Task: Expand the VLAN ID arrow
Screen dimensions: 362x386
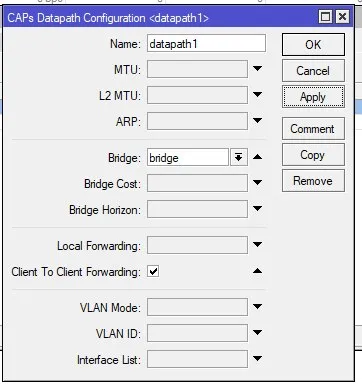Action: click(x=257, y=333)
